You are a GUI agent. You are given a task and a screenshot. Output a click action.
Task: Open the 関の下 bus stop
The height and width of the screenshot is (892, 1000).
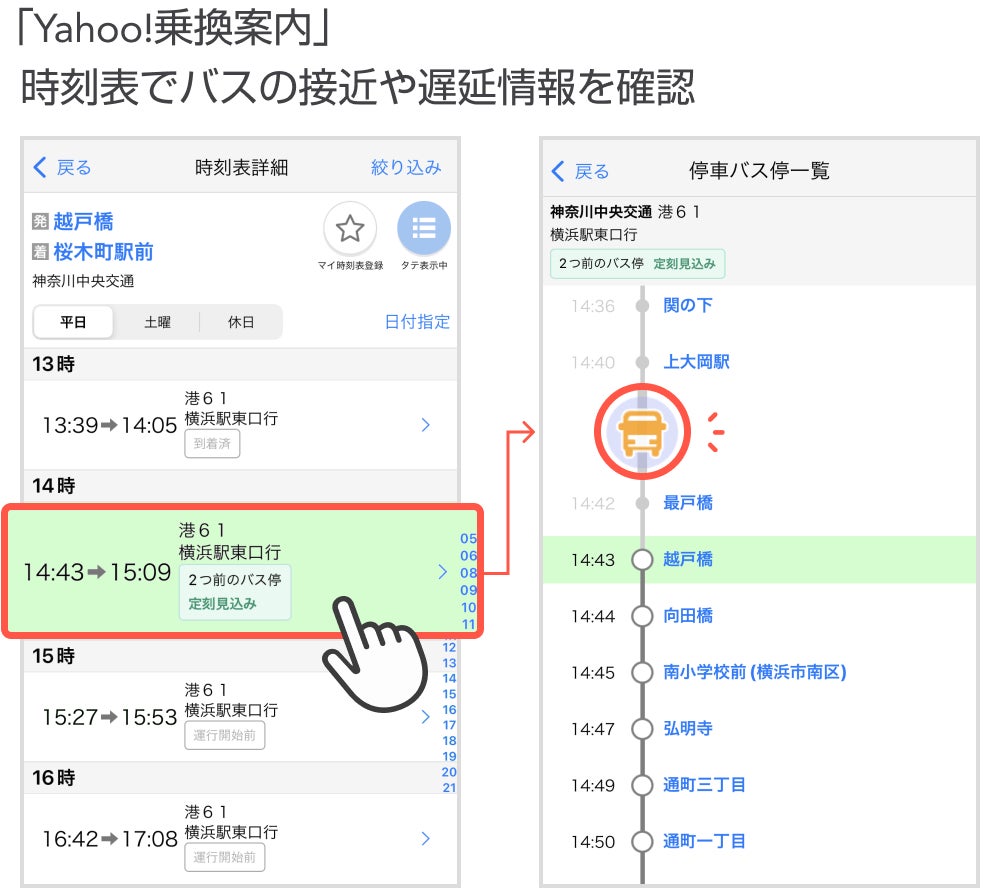coord(688,305)
